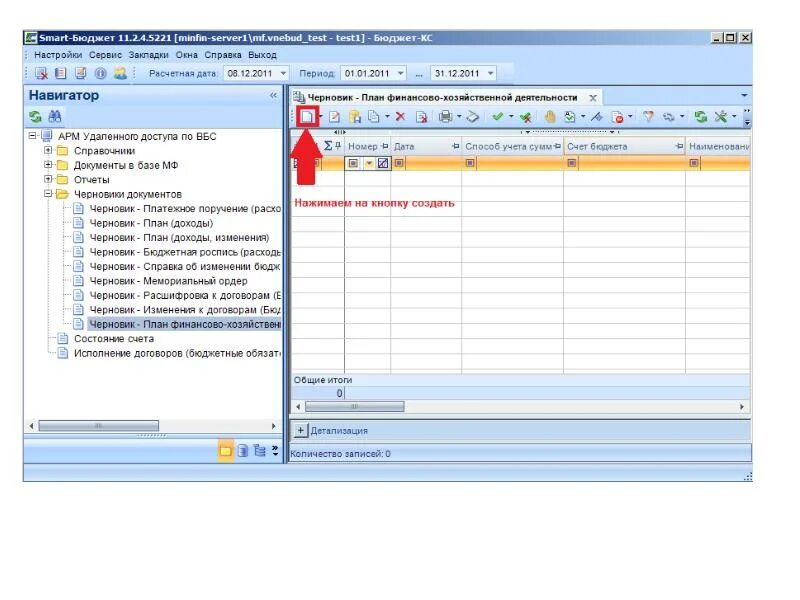Viewport: 800px width, 600px height.
Task: Click the create new document icon
Action: (307, 117)
